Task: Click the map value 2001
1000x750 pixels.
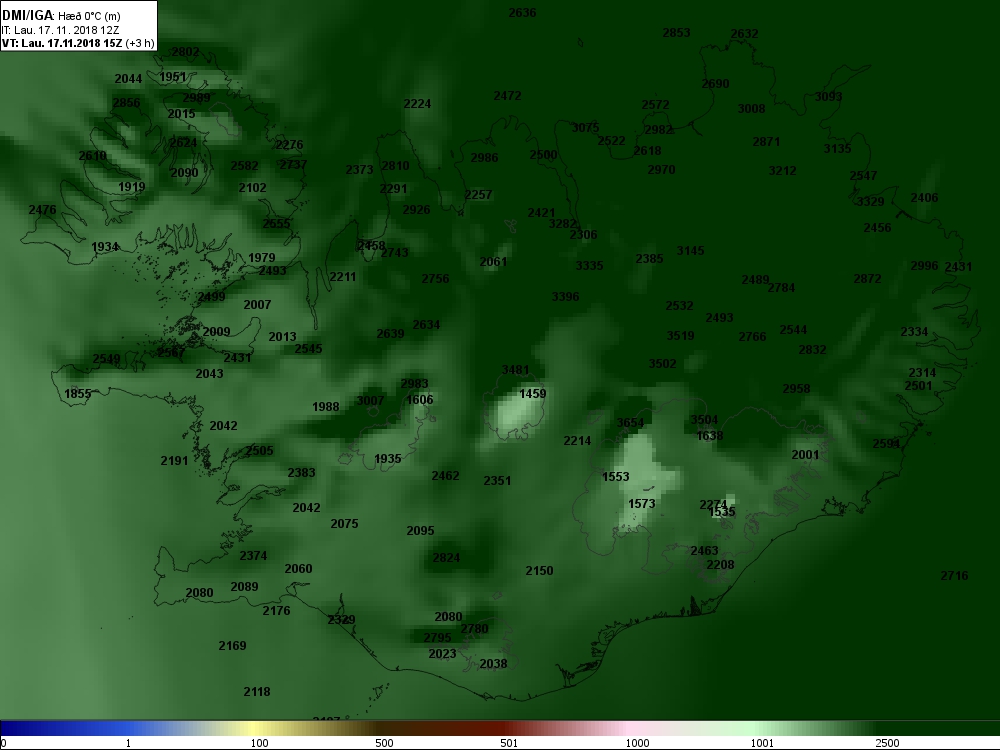Action: (x=805, y=455)
